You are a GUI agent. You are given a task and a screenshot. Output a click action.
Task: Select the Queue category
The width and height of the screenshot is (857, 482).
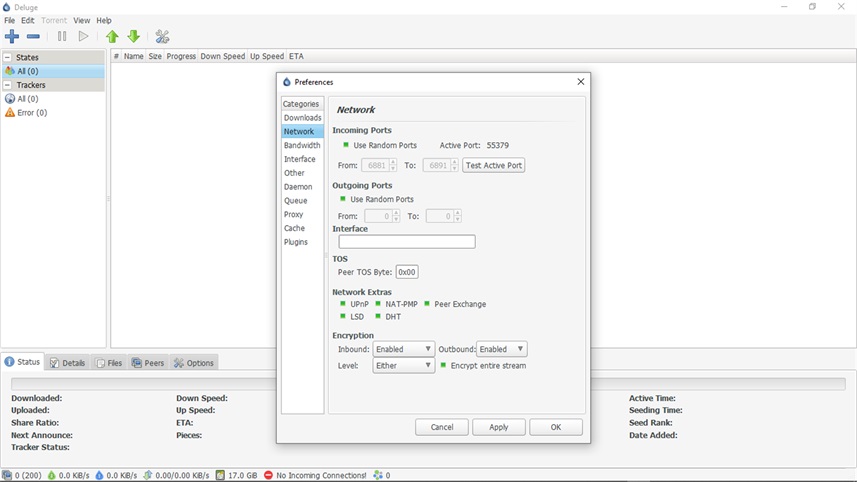302,201
